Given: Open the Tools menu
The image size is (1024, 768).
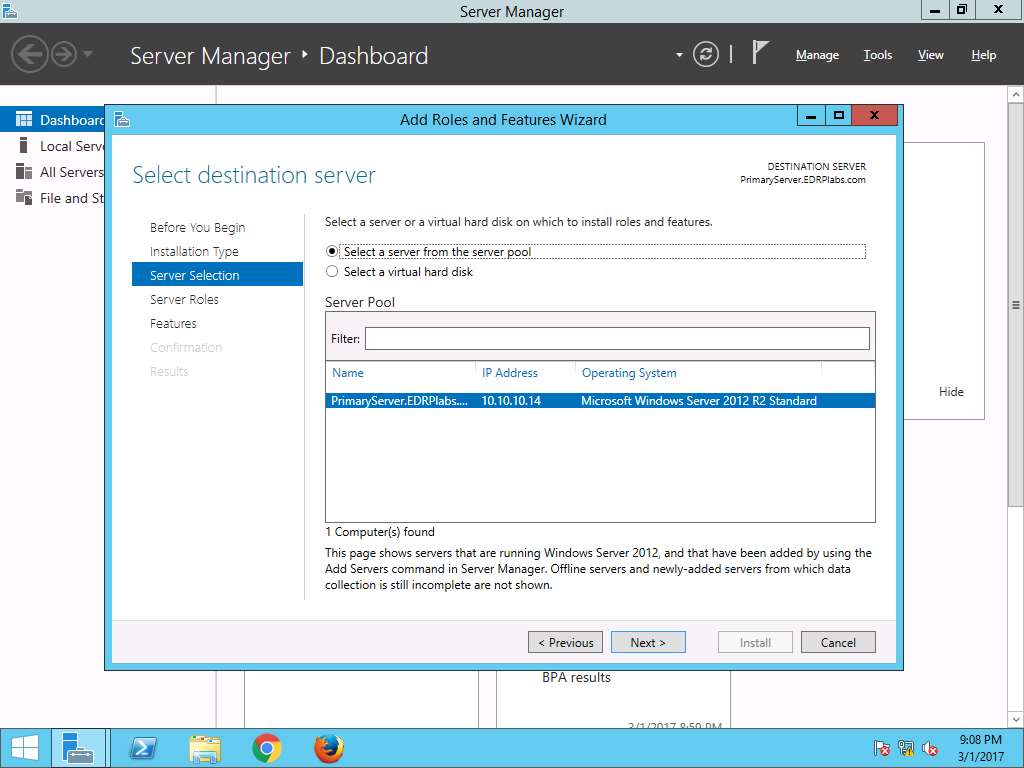Looking at the screenshot, I should [877, 55].
